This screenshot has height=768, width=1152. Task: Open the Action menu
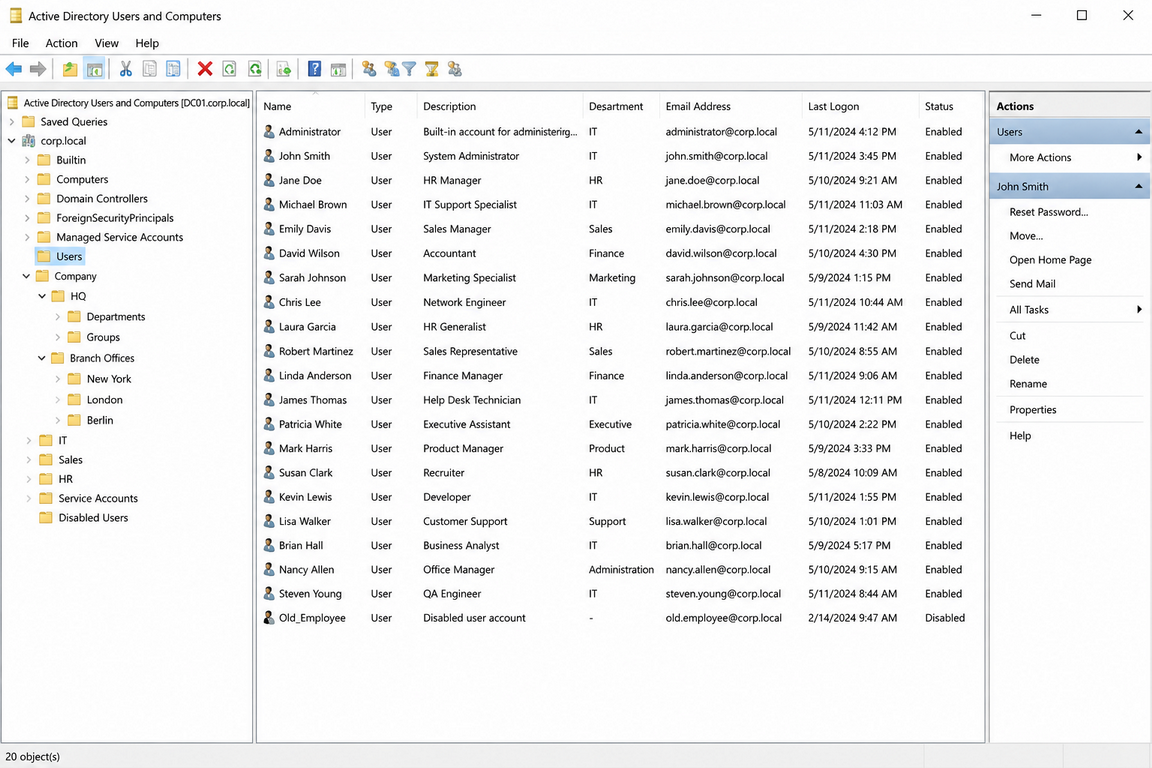pos(62,43)
